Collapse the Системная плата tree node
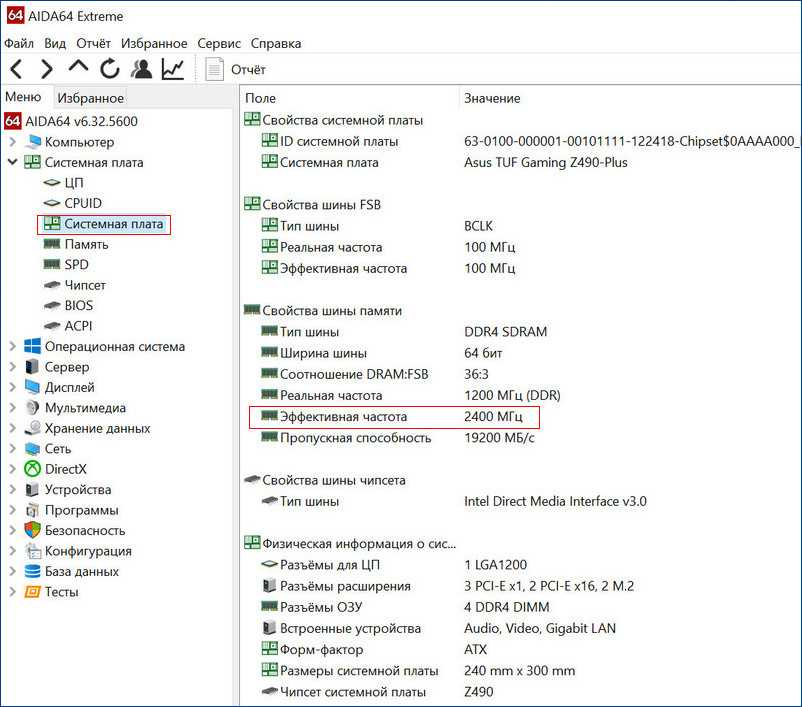The height and width of the screenshot is (707, 802). pyautogui.click(x=12, y=162)
